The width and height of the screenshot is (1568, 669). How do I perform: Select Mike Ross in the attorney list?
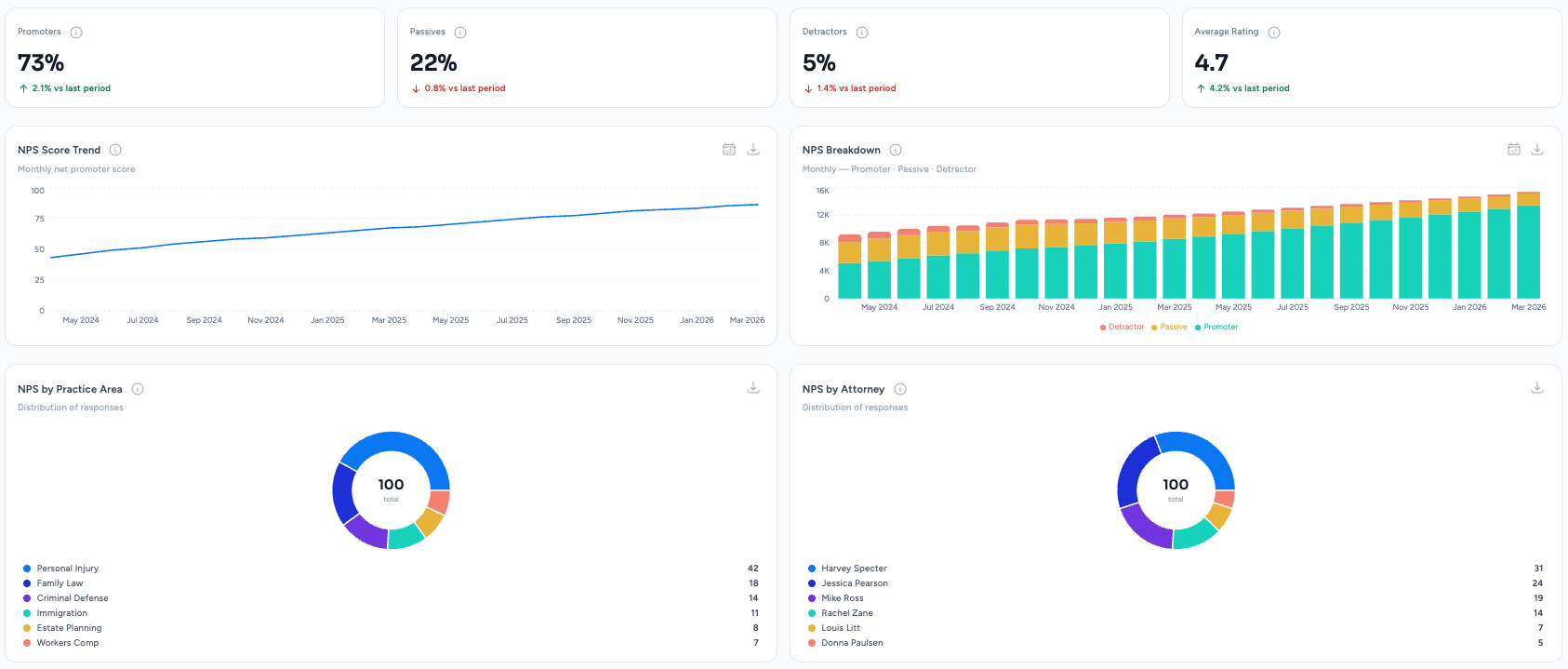(x=1176, y=598)
